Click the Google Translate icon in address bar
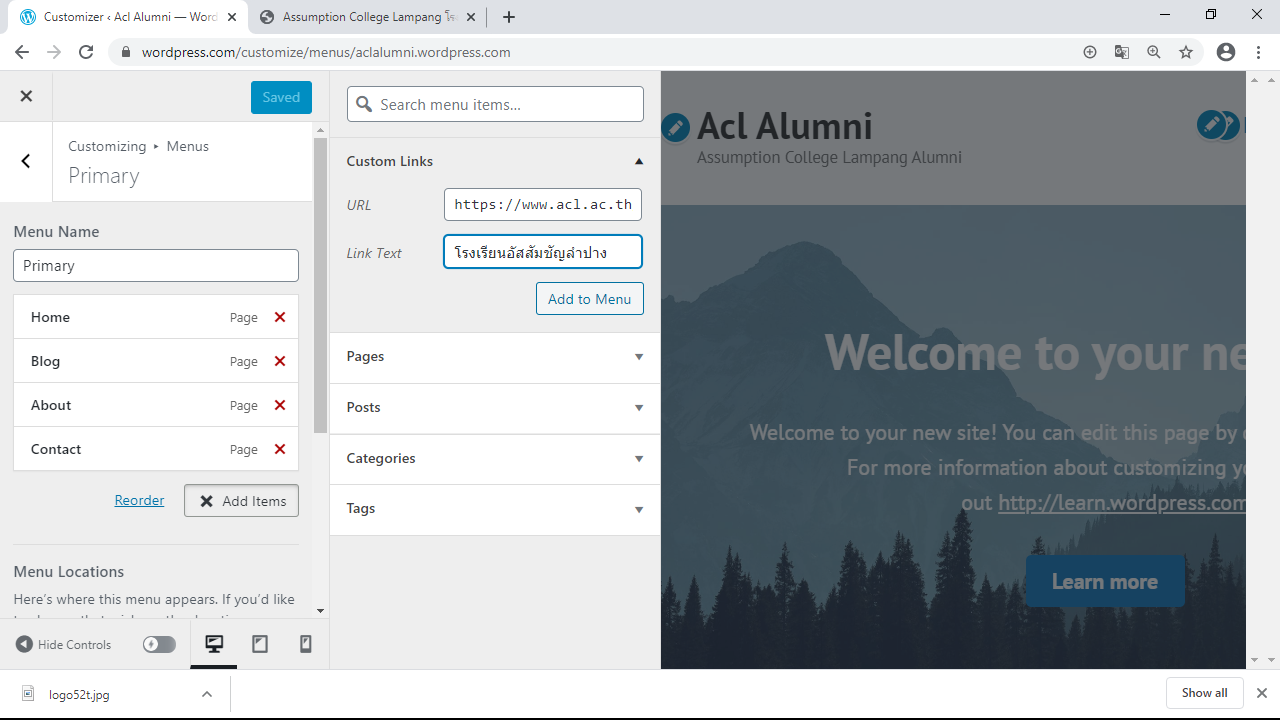 pyautogui.click(x=1122, y=52)
